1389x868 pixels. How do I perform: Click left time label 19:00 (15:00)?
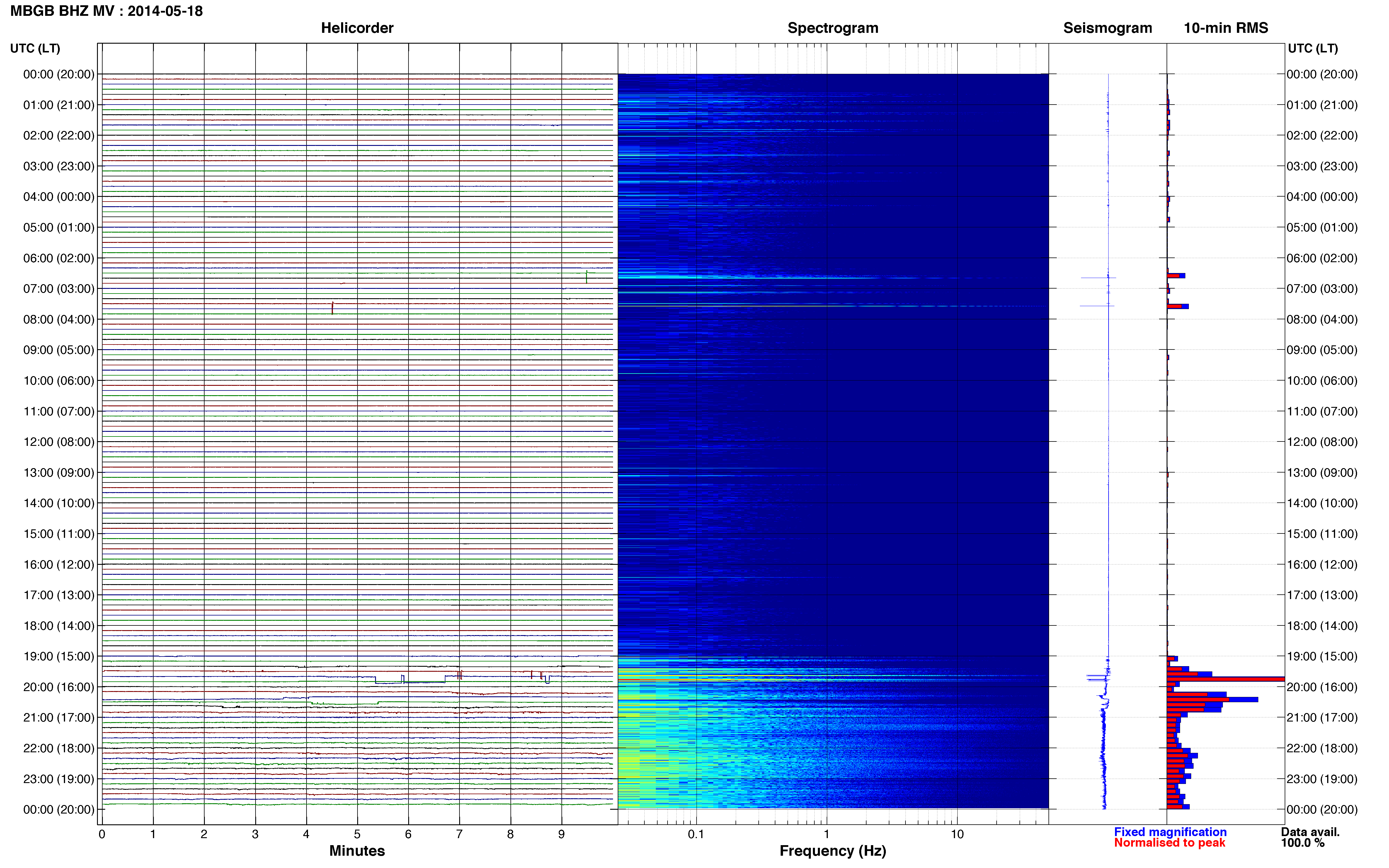(x=59, y=656)
